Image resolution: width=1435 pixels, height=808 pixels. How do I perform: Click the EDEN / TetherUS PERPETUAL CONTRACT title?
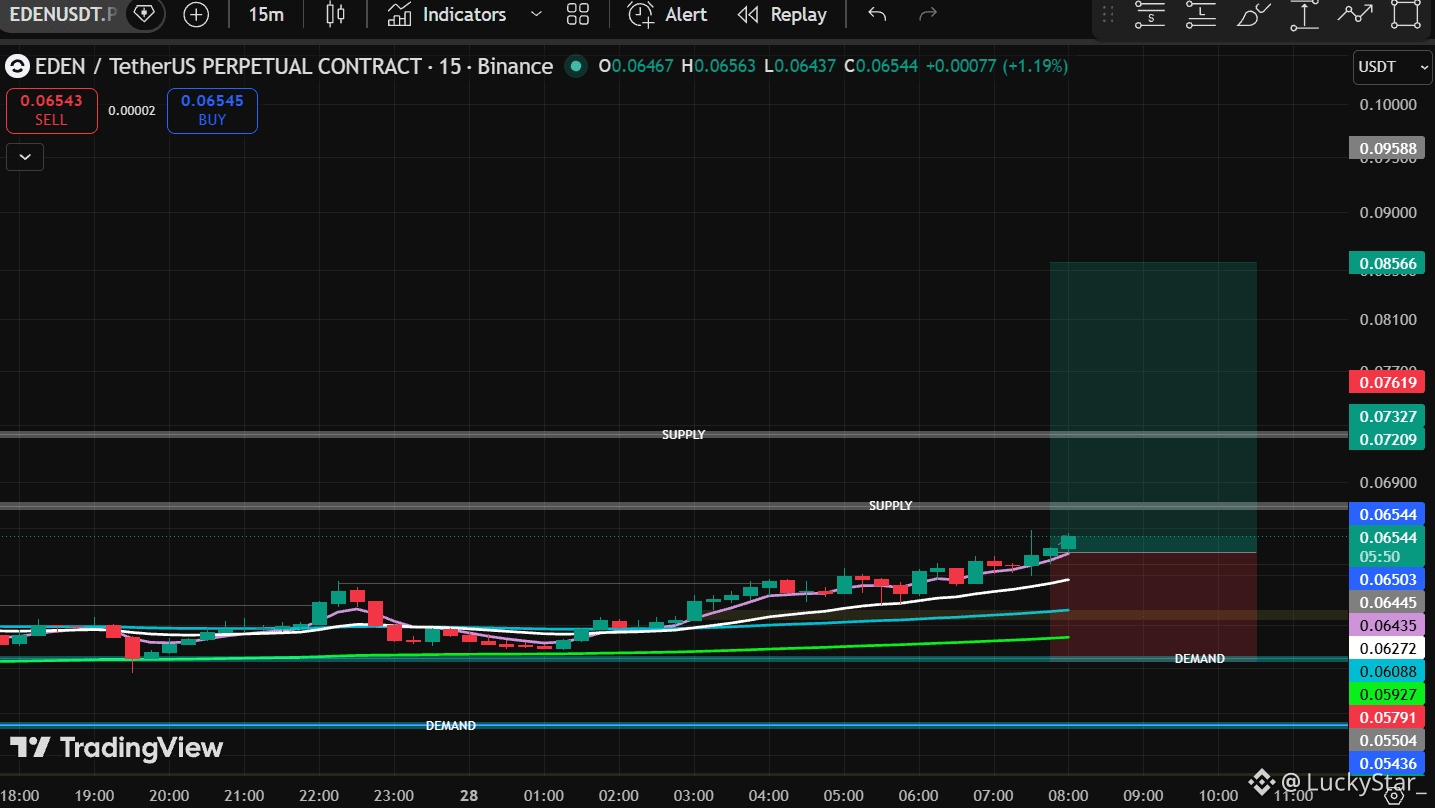(x=294, y=67)
